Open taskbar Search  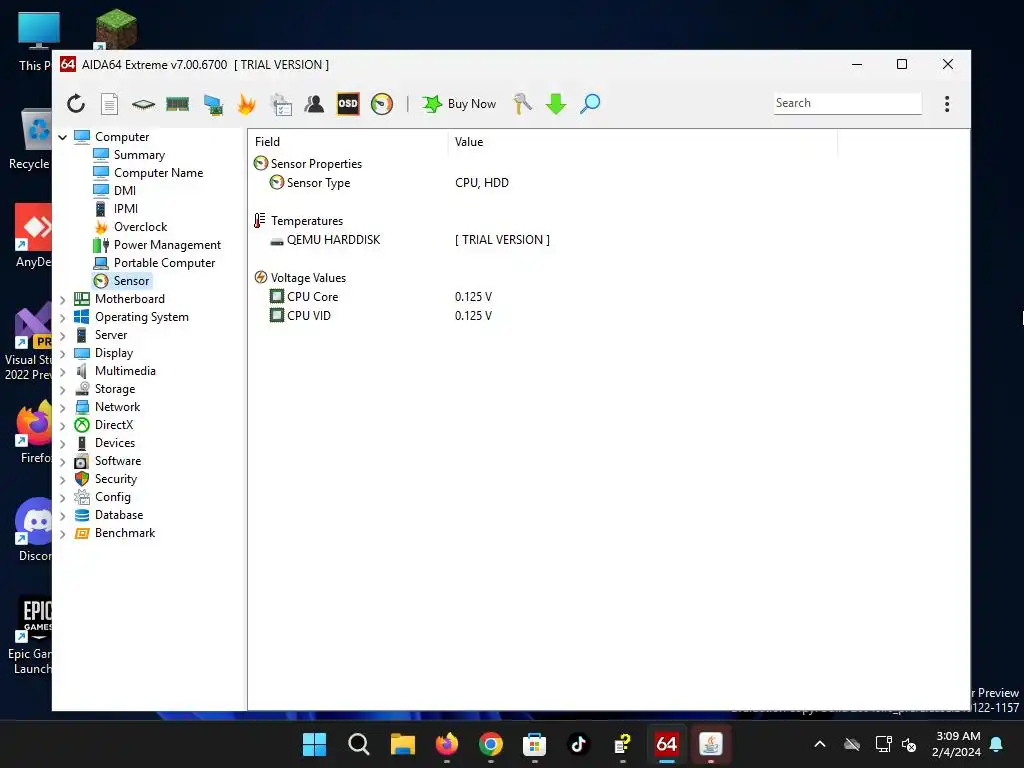click(x=359, y=744)
